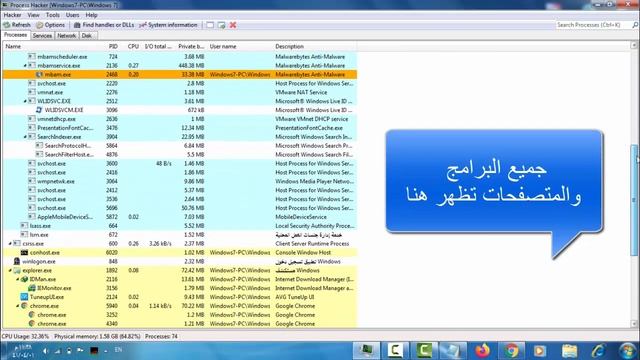Switch to the Services tab
The height and width of the screenshot is (360, 640).
click(x=42, y=36)
